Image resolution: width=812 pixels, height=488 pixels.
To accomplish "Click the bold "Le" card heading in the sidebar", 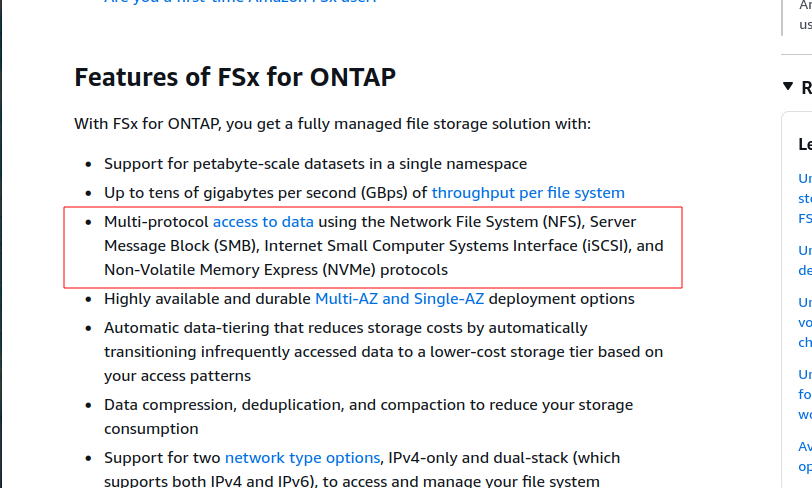I will [805, 144].
